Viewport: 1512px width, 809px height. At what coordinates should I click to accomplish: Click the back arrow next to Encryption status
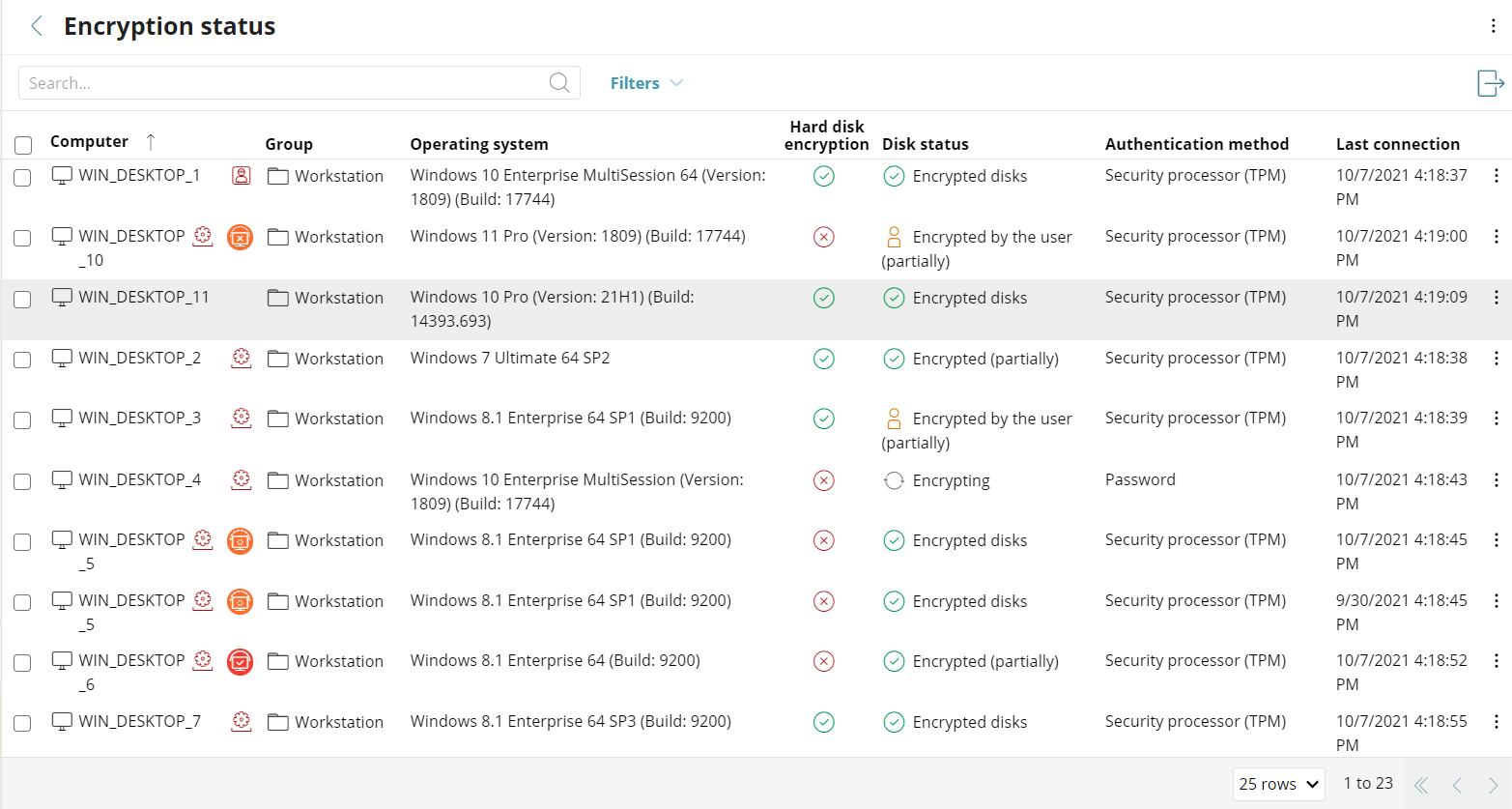(x=36, y=26)
